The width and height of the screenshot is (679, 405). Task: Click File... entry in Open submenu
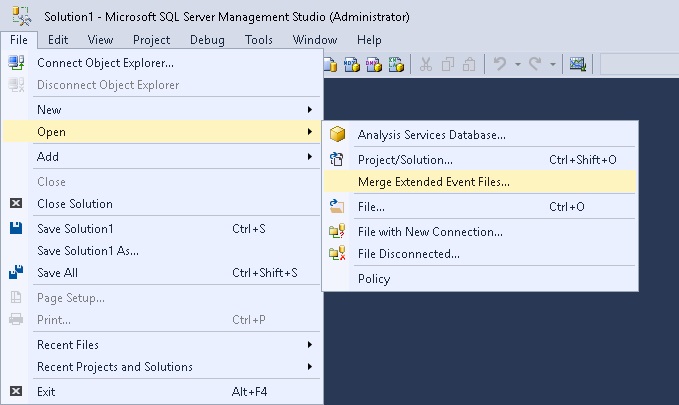point(371,207)
